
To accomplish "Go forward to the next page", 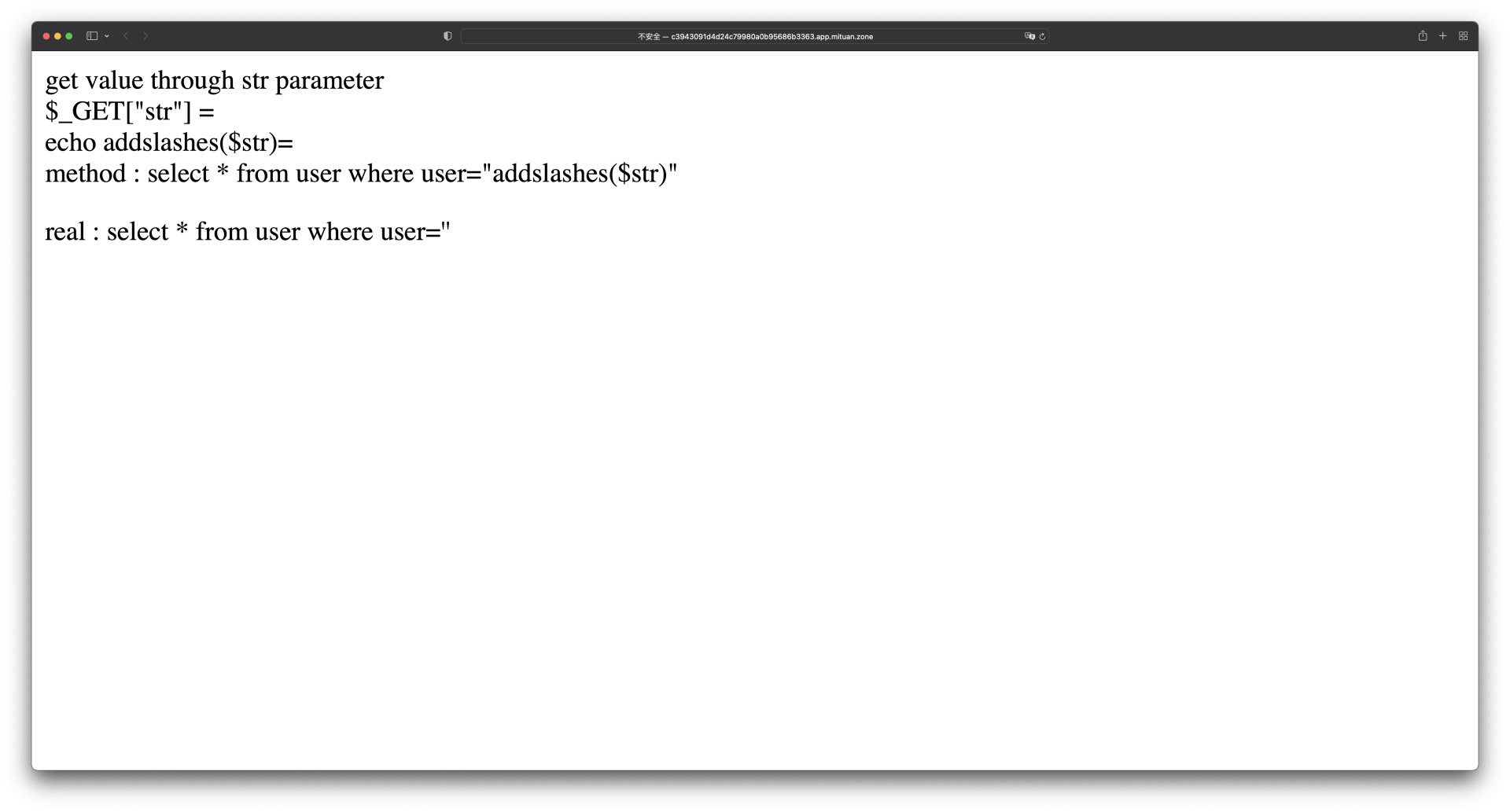I will tap(145, 36).
